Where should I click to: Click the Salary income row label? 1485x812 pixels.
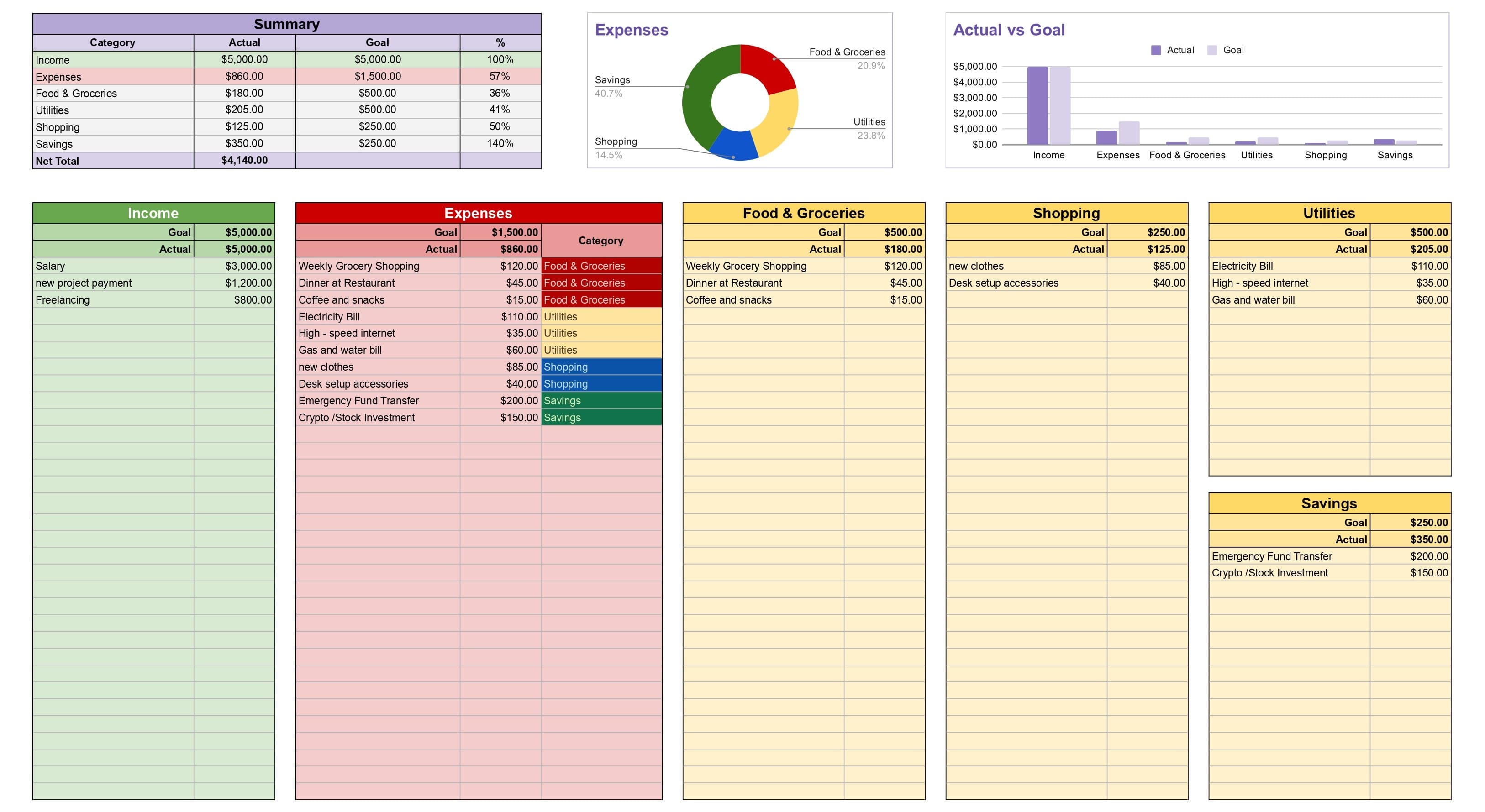point(113,266)
